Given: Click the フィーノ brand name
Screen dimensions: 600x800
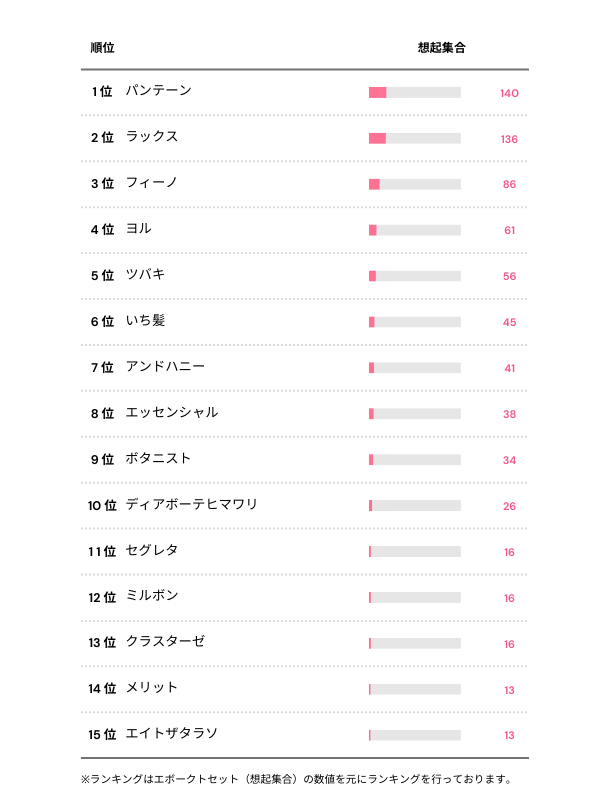Looking at the screenshot, I should click(152, 183).
